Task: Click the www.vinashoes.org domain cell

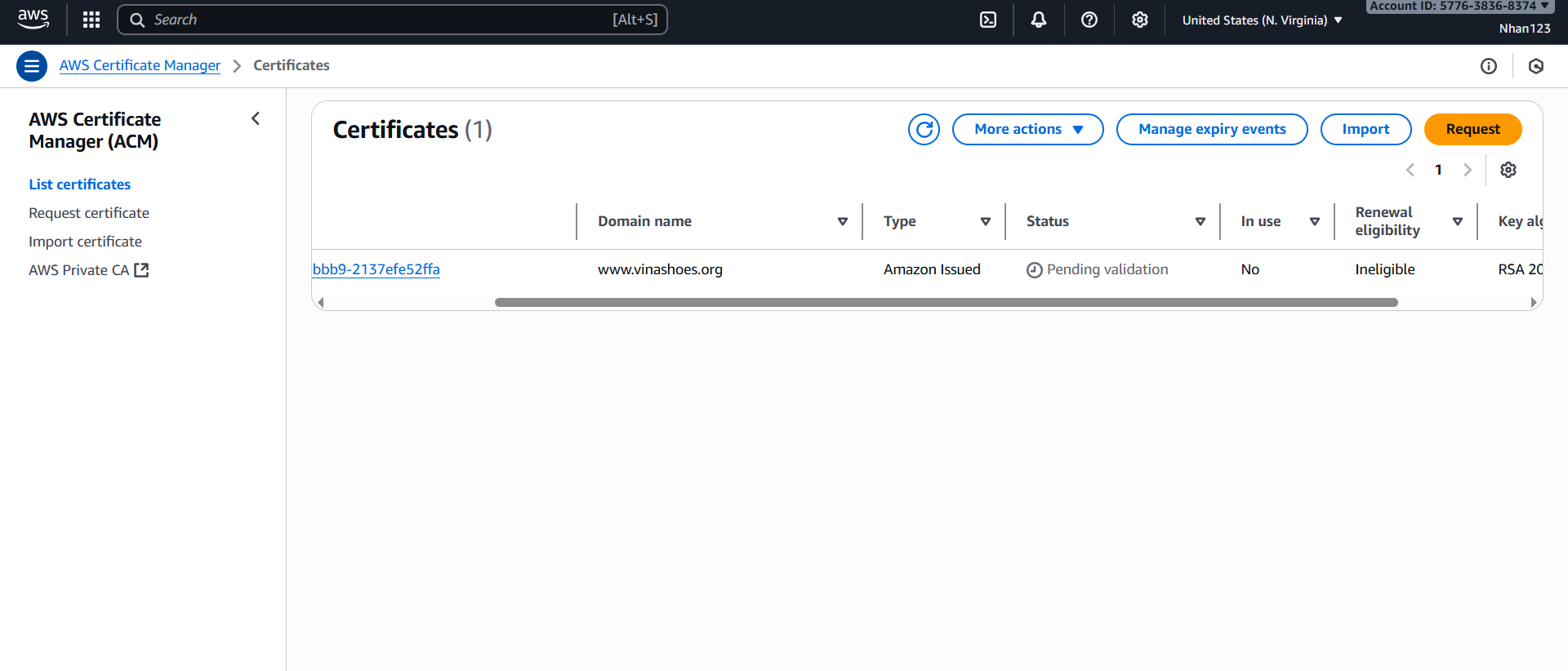Action: point(660,269)
